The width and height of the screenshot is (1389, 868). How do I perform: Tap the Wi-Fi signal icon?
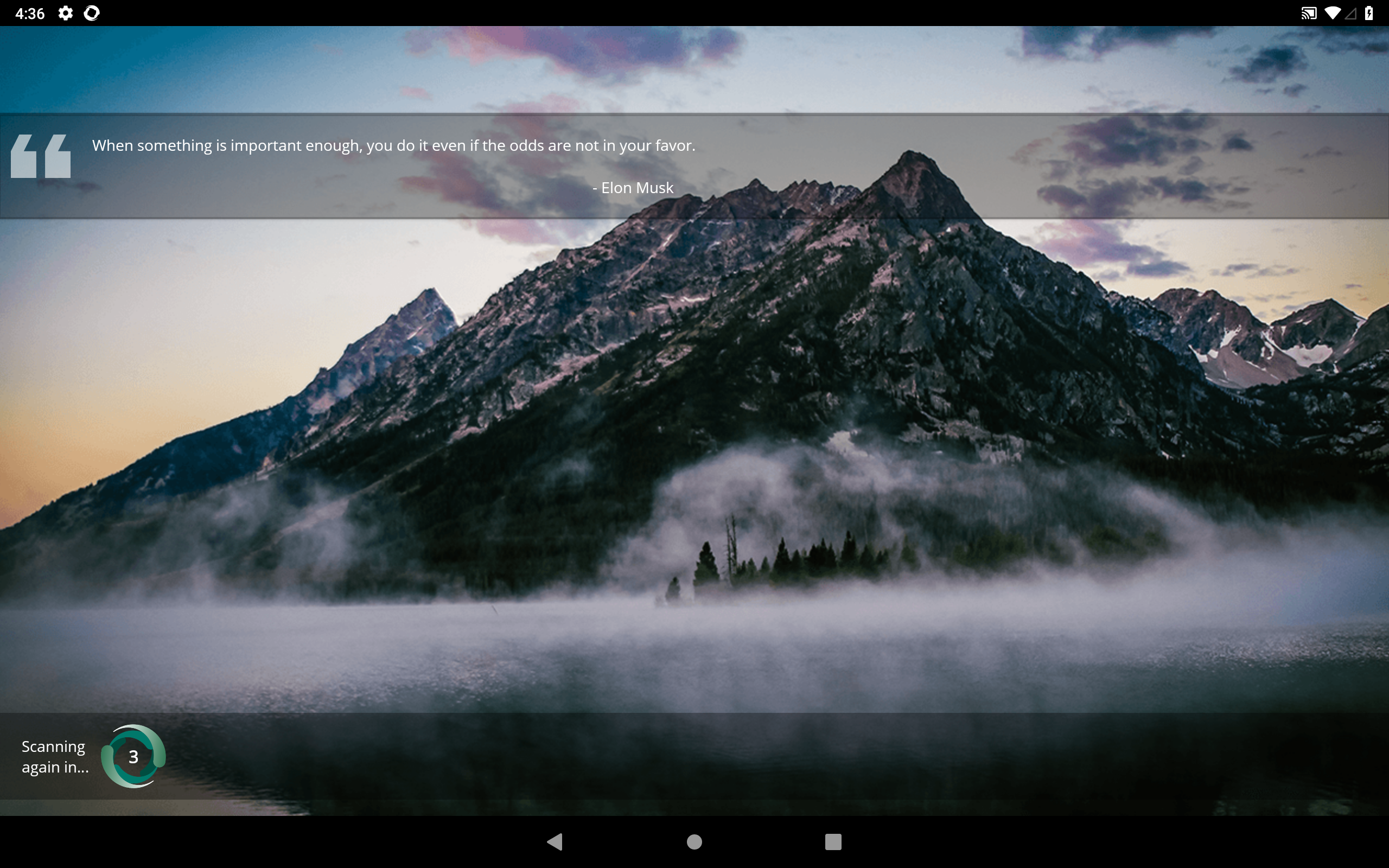click(1331, 13)
